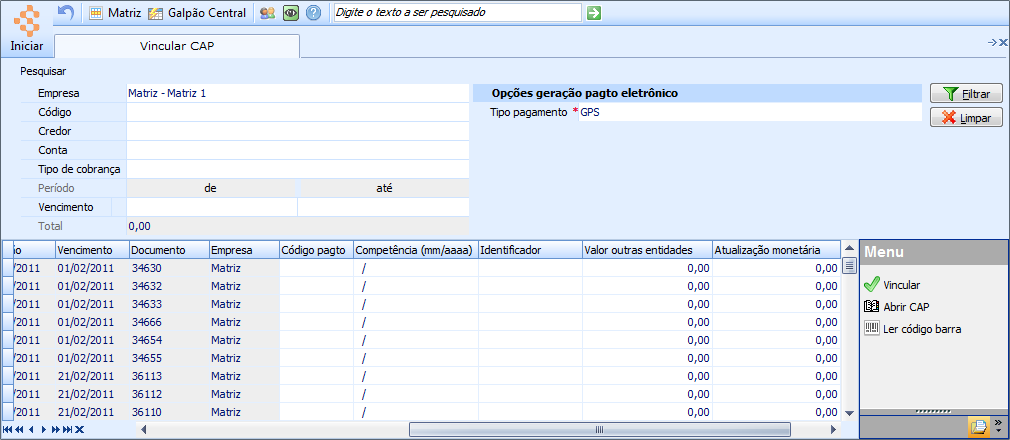Click horizontal scrollbar left arrow
The image size is (1010, 440).
pyautogui.click(x=144, y=430)
